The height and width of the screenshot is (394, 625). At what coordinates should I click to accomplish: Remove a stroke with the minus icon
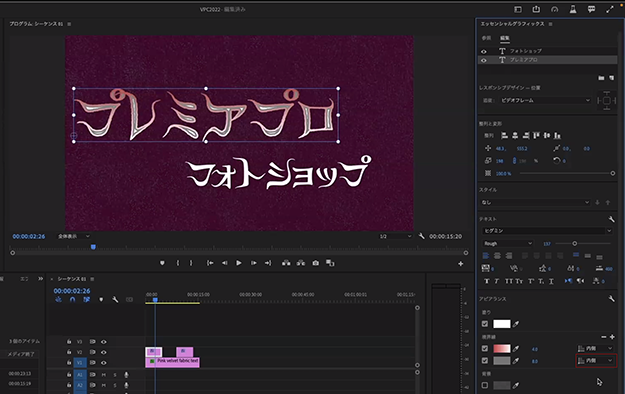click(603, 337)
